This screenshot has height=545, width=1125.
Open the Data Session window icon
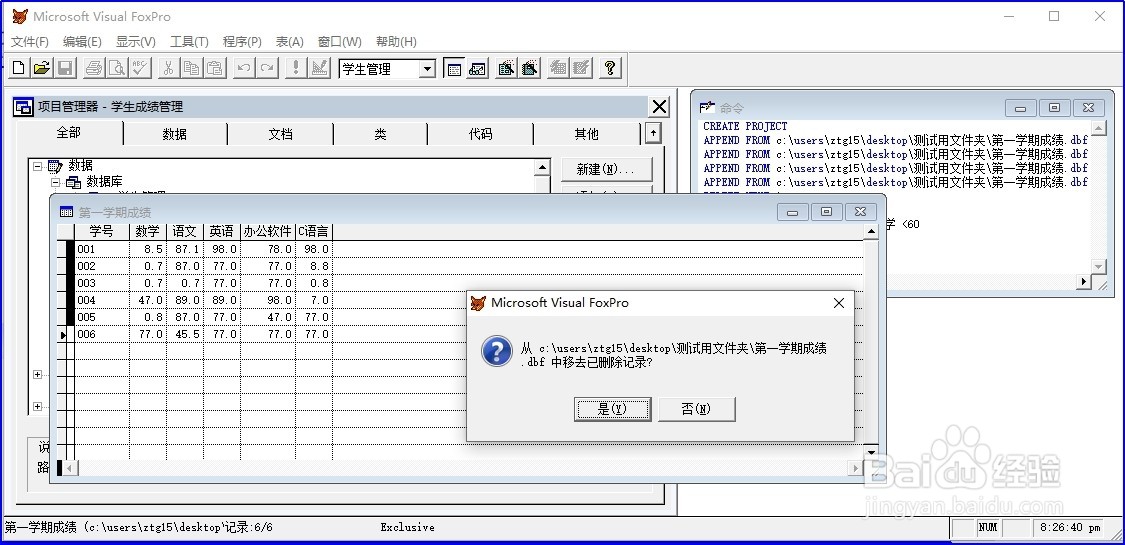click(477, 69)
